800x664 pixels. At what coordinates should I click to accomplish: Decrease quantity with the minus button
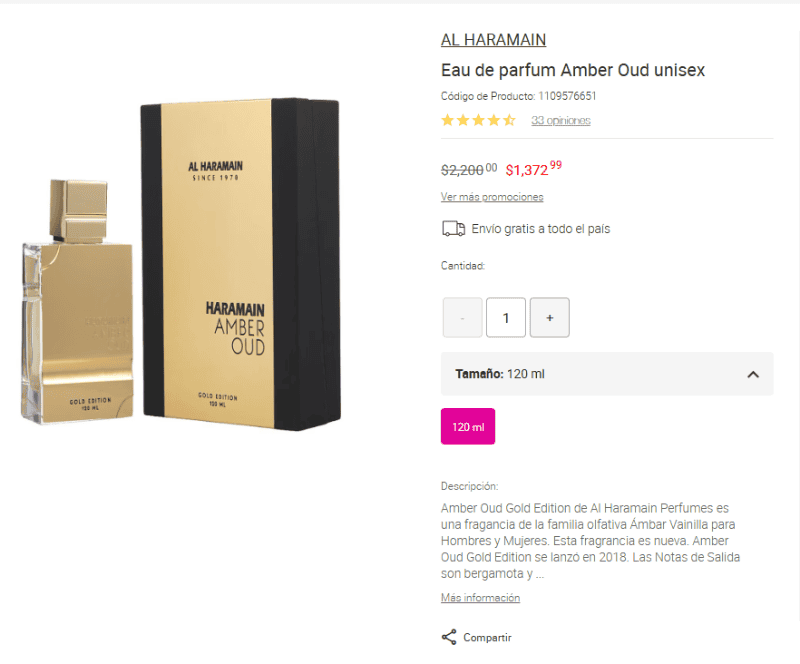pos(462,317)
